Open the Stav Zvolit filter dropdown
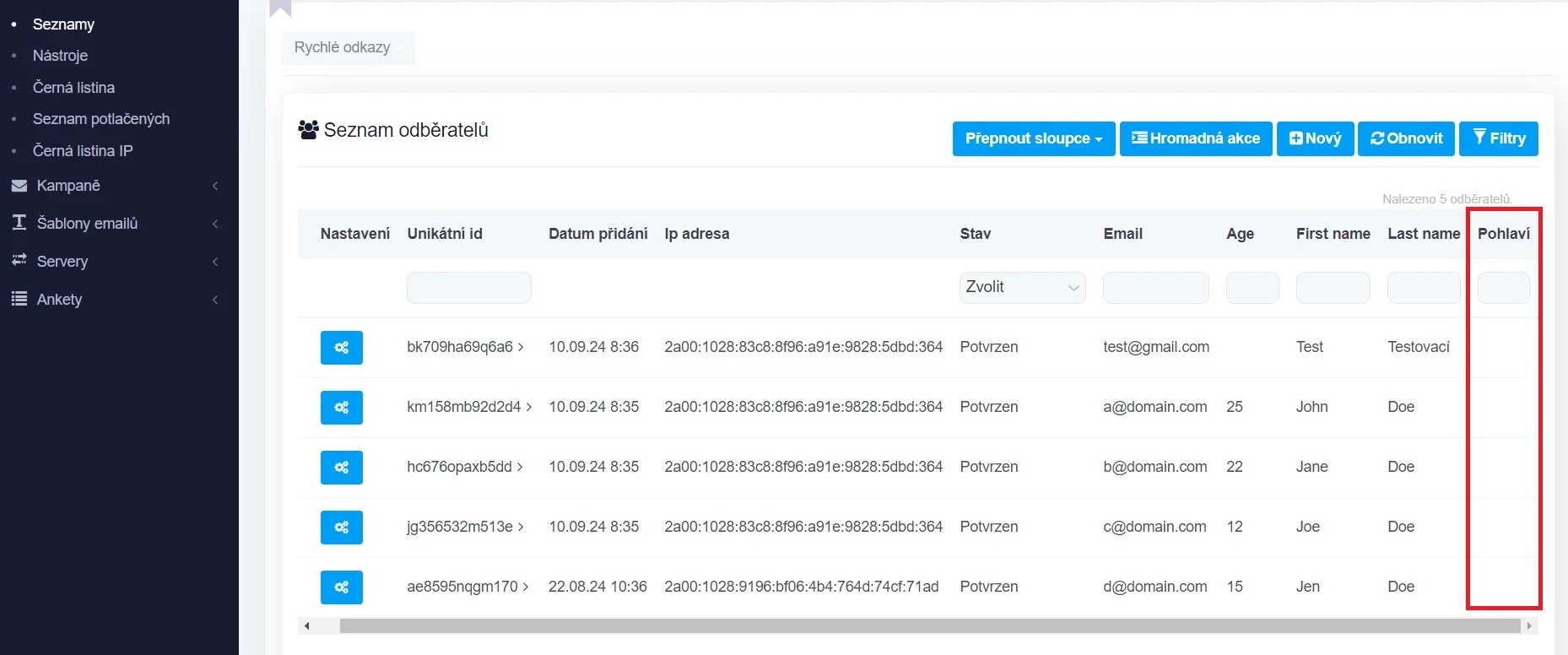1568x655 pixels. (1022, 288)
